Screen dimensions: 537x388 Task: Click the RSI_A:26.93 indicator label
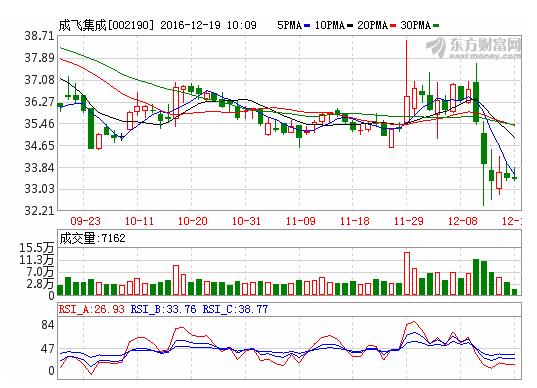point(92,309)
